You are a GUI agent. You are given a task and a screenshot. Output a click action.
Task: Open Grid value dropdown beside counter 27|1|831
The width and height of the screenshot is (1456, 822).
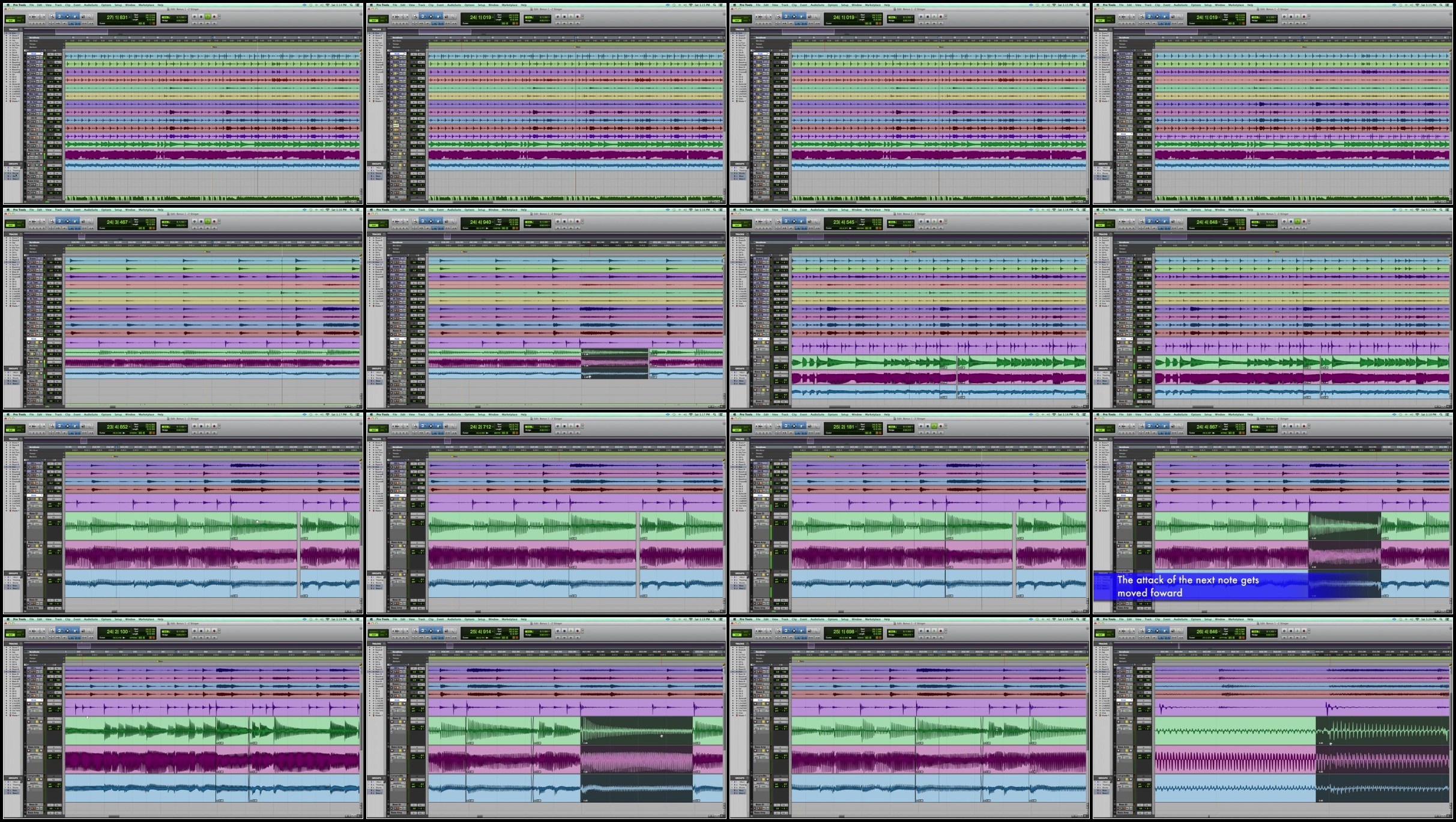181,17
